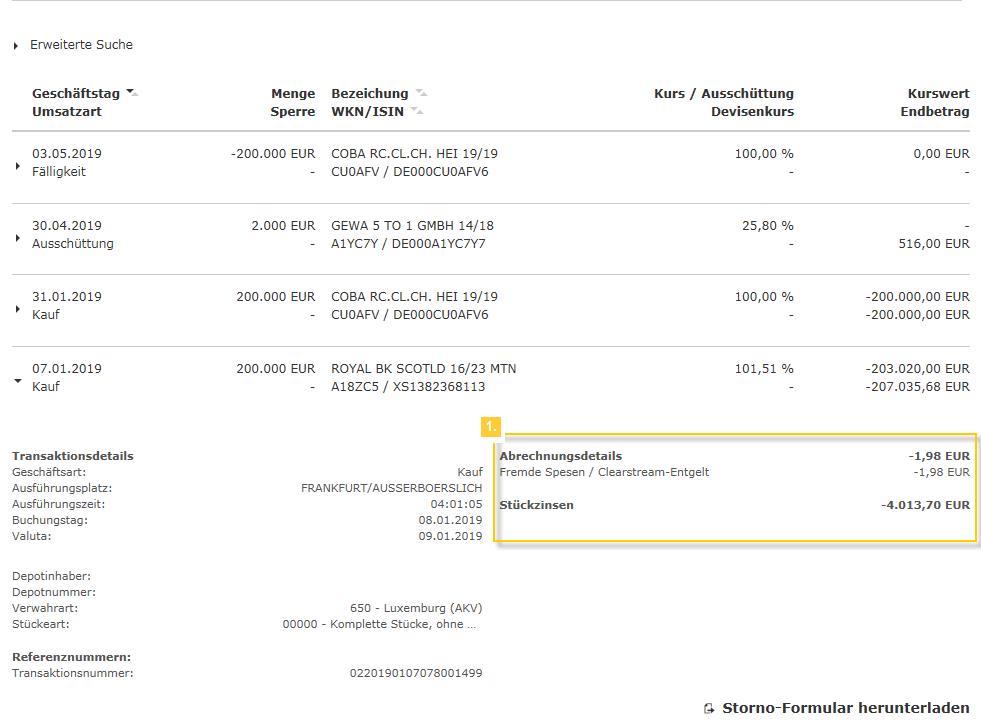Click the Fremde Spesen / Clearstream-Entgelt line
This screenshot has height=723, width=981.
click(x=604, y=472)
